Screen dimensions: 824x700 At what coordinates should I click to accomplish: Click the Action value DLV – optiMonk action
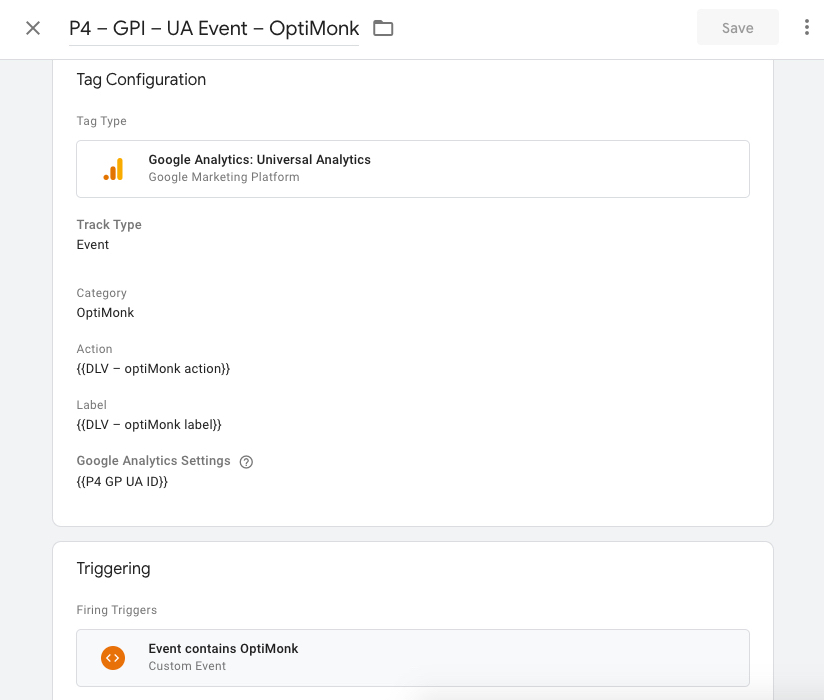tap(153, 369)
